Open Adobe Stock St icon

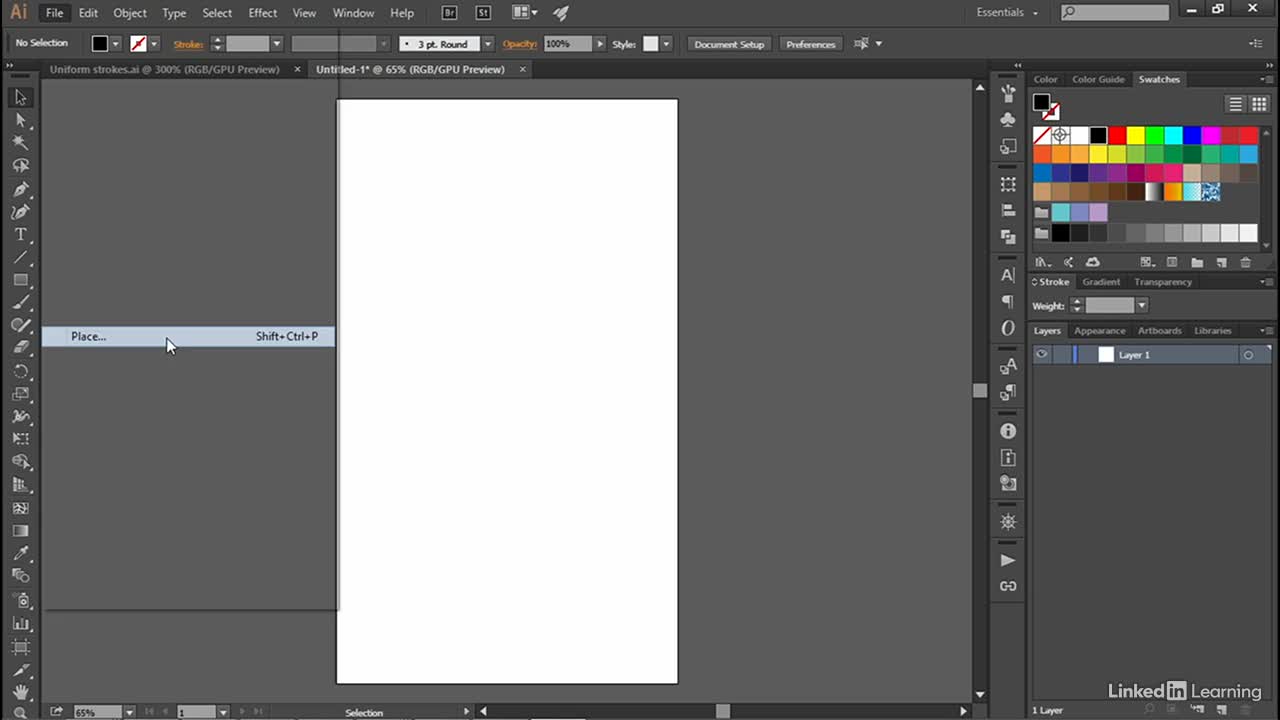click(483, 13)
